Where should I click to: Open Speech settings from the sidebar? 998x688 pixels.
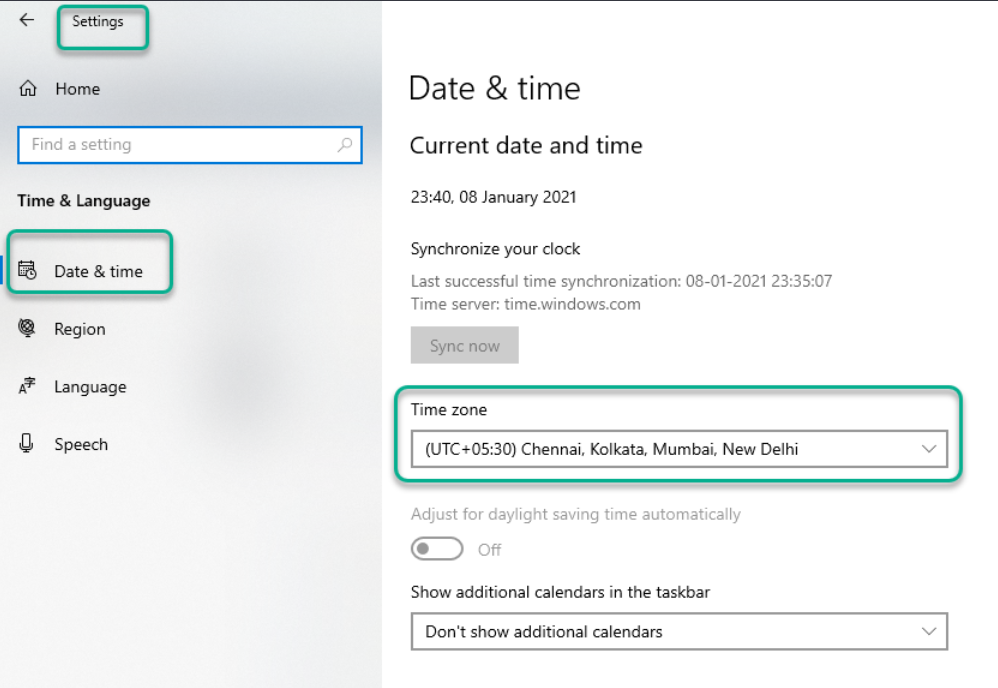click(x=81, y=443)
